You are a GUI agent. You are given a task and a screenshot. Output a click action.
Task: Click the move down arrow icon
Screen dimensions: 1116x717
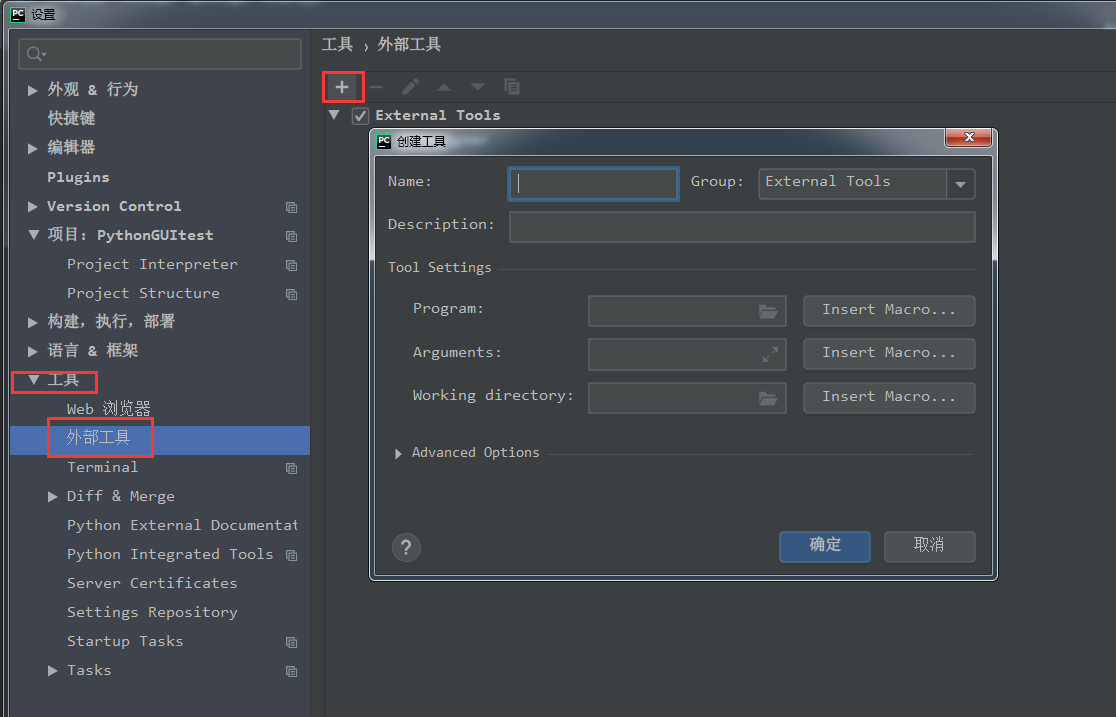click(x=478, y=88)
